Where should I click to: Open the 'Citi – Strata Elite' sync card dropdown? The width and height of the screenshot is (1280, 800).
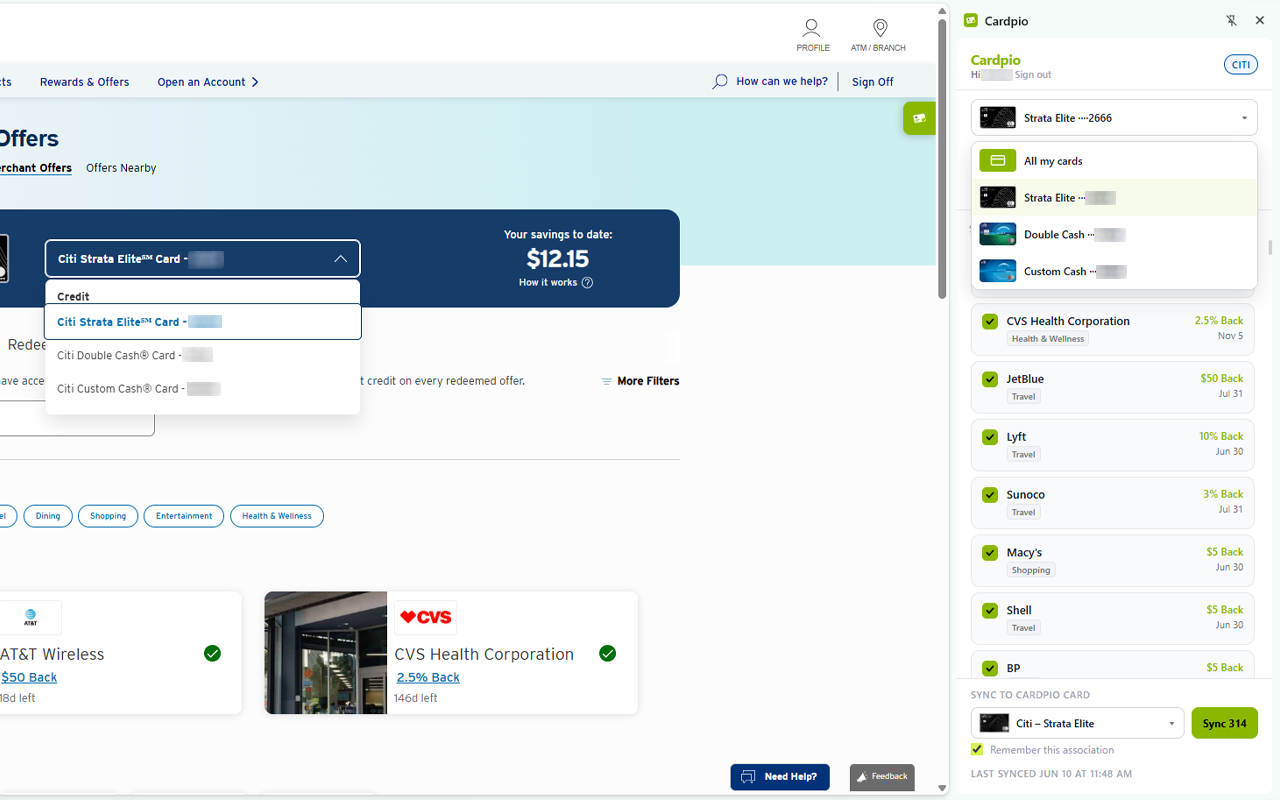pos(1077,723)
